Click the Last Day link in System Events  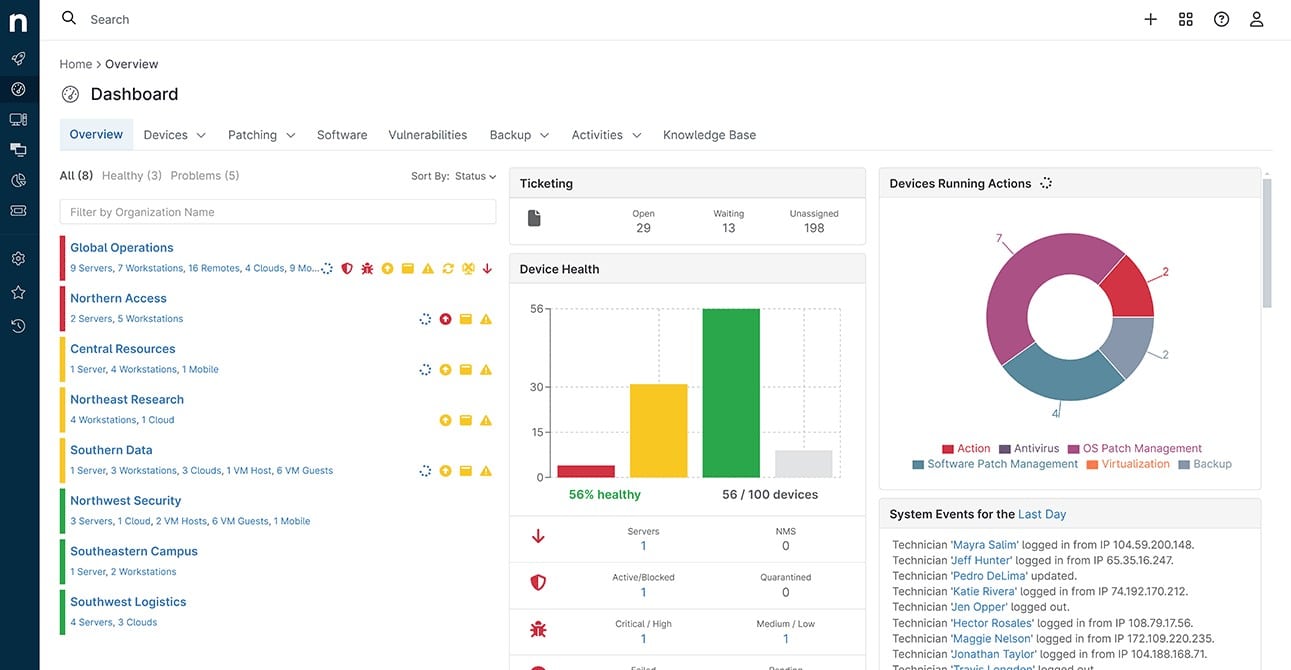(1042, 514)
